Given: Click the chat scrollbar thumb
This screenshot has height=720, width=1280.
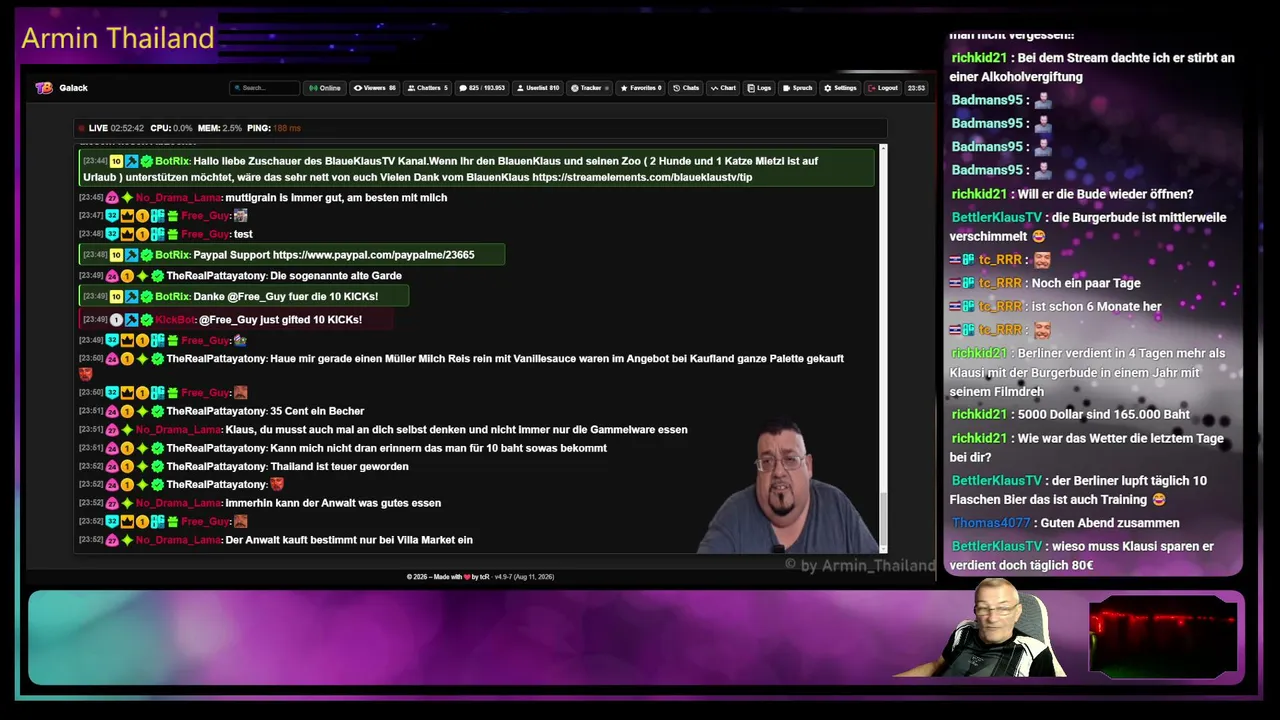Looking at the screenshot, I should pyautogui.click(x=882, y=520).
